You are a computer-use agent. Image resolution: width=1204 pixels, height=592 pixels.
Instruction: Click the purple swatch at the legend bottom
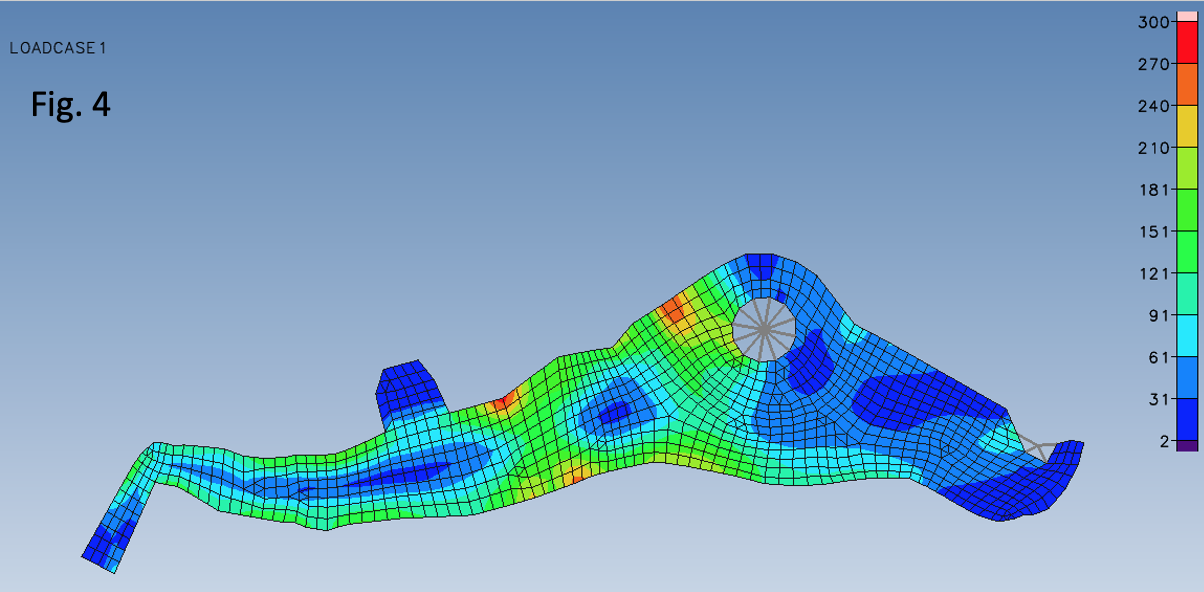click(1186, 445)
